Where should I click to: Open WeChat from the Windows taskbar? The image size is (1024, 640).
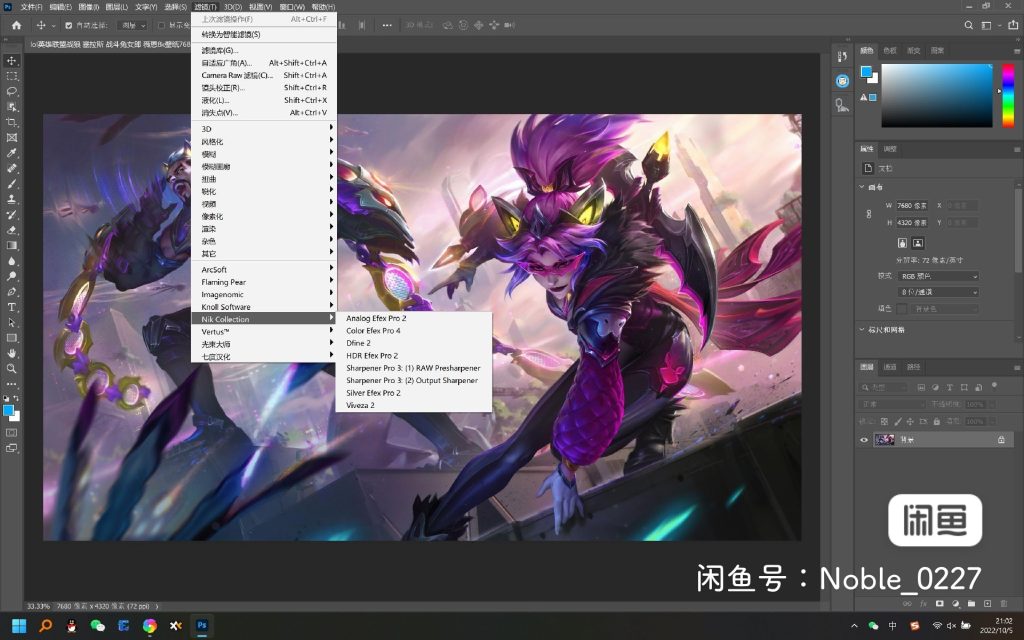(x=97, y=626)
